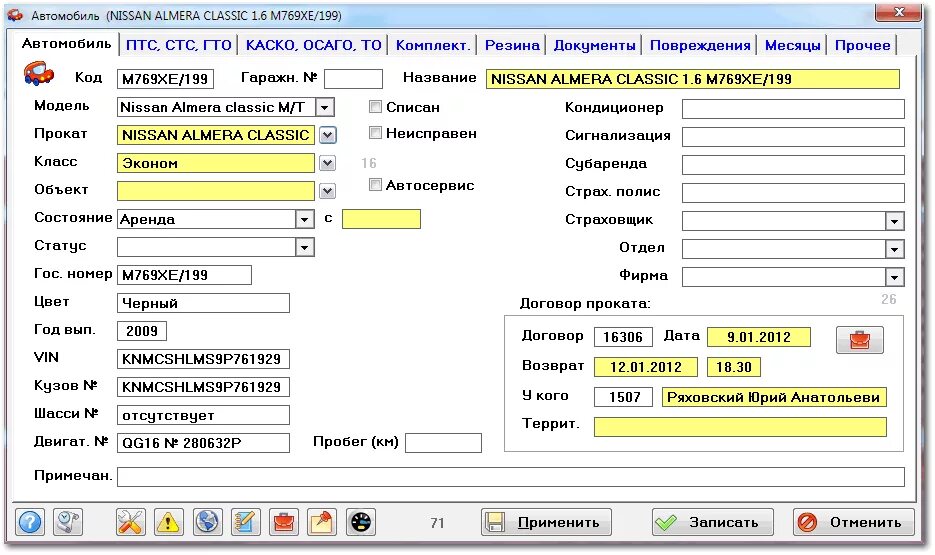Switch to the Повреждения tab

(x=700, y=45)
